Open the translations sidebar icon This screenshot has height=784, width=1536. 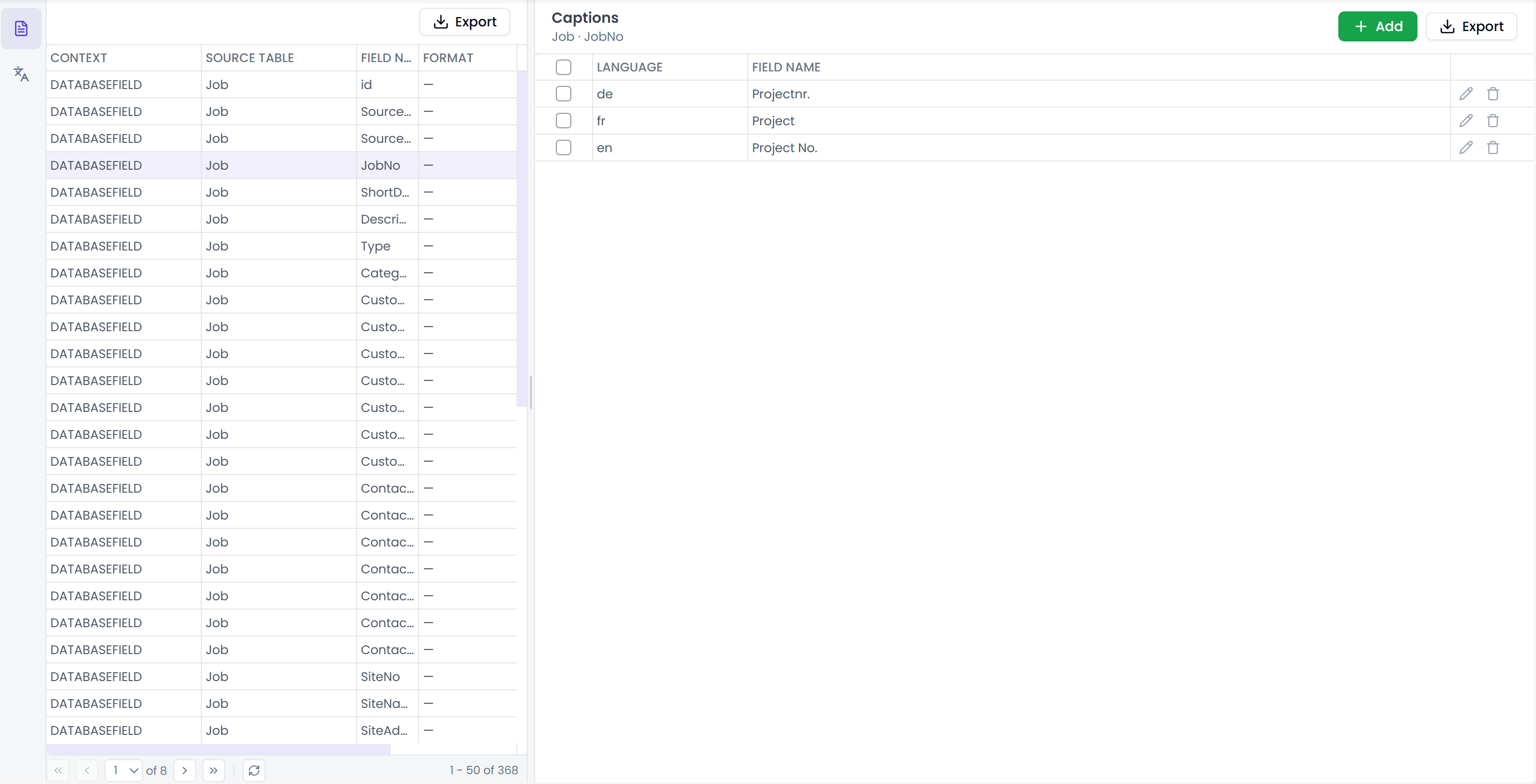point(21,74)
